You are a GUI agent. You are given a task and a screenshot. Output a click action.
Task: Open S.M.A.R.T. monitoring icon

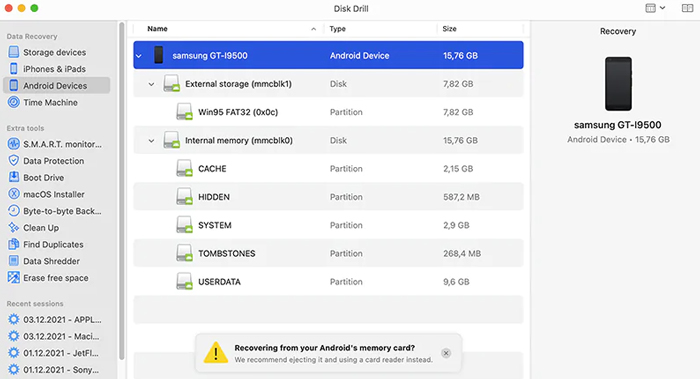(14, 144)
